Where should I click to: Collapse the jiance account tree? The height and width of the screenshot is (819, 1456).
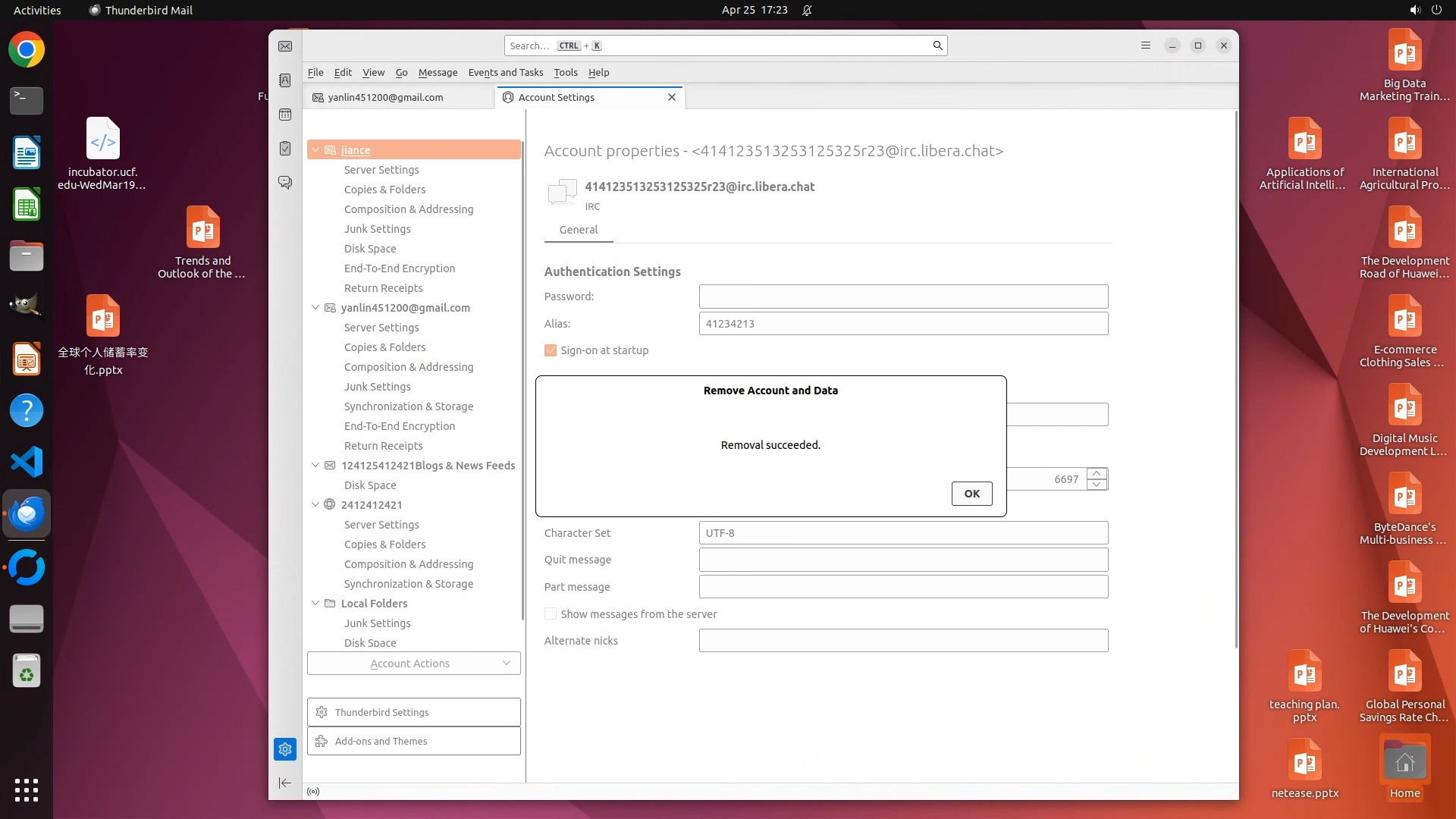point(315,150)
